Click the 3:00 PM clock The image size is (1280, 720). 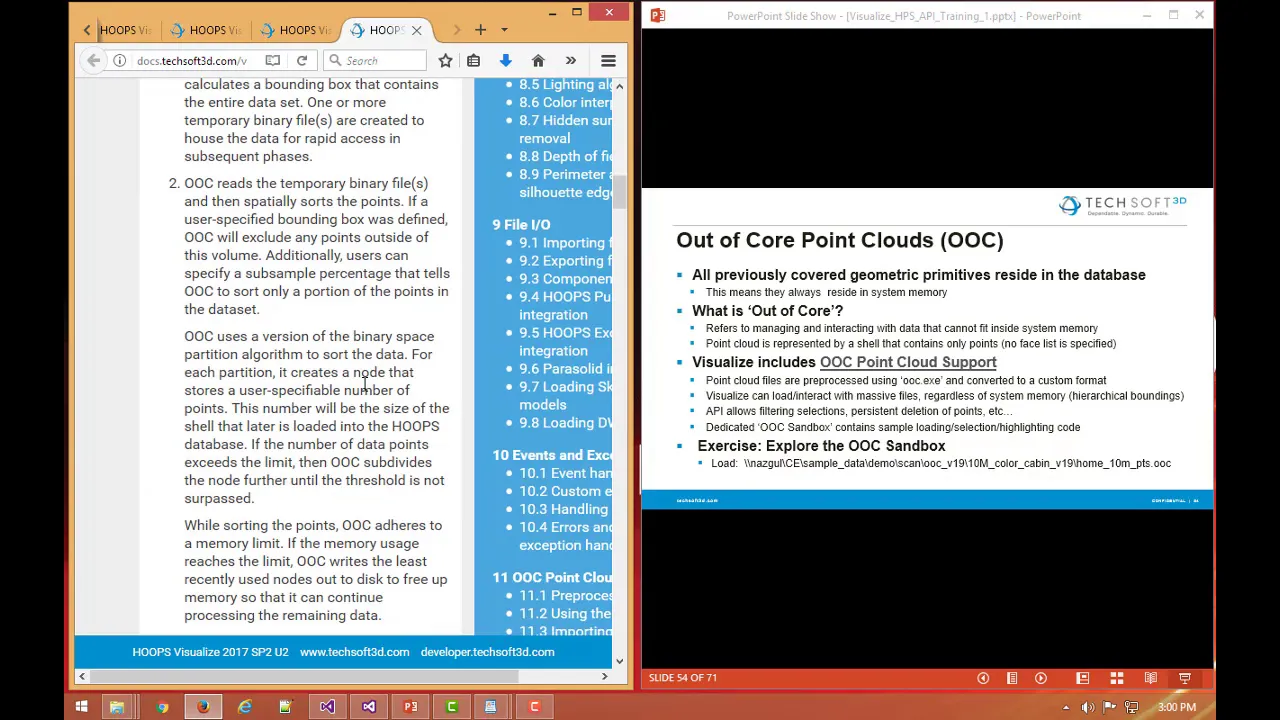click(1177, 708)
